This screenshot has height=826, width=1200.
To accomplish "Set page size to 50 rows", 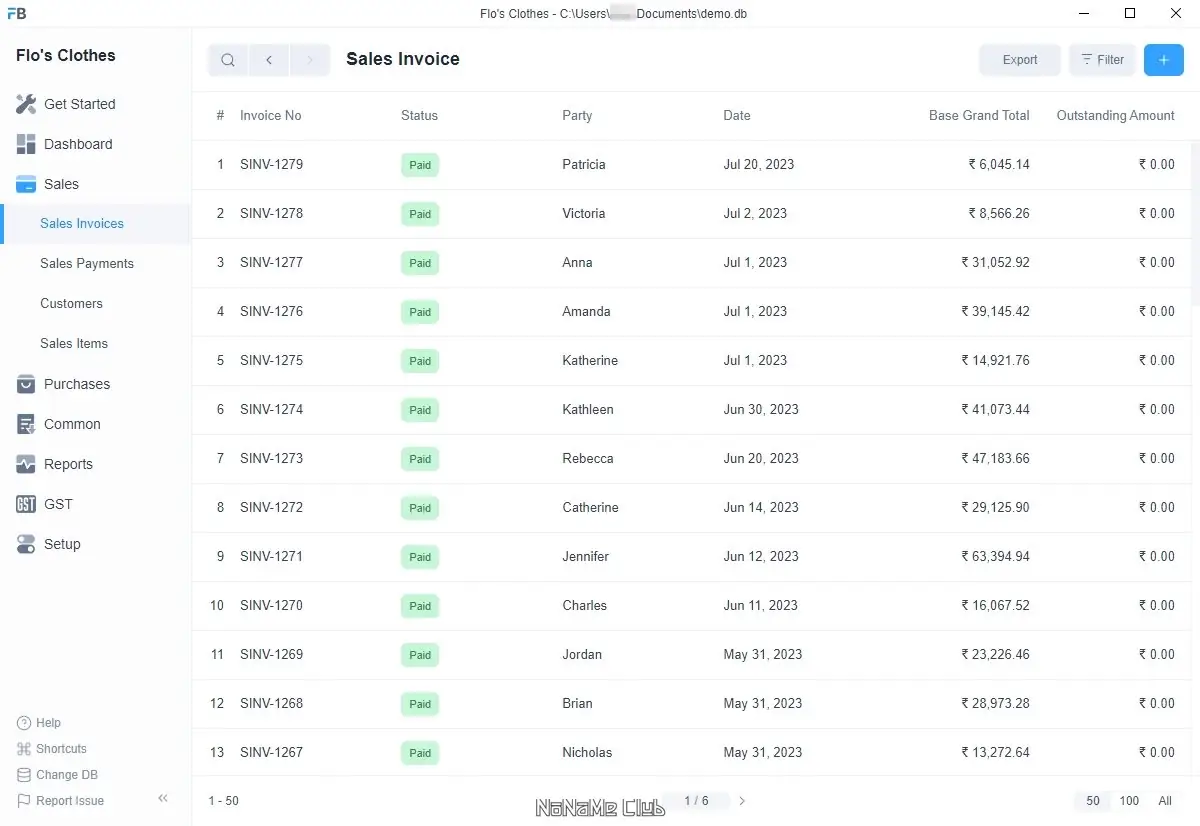I will [1093, 801].
